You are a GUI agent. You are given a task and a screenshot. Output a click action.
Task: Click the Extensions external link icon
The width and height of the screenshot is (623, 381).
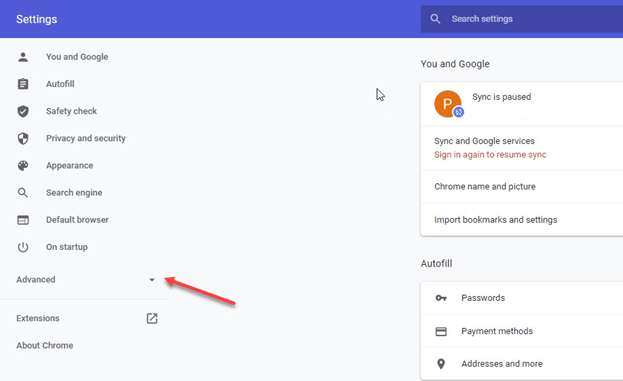(152, 318)
